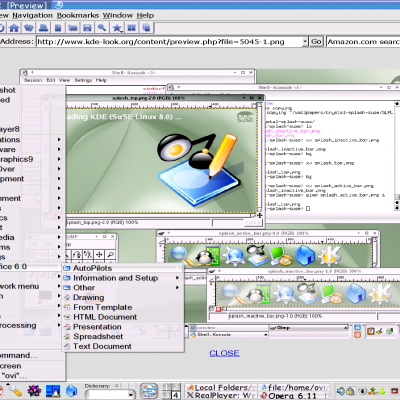
Task: Select AutoPilots menu entry
Action: coord(123,268)
